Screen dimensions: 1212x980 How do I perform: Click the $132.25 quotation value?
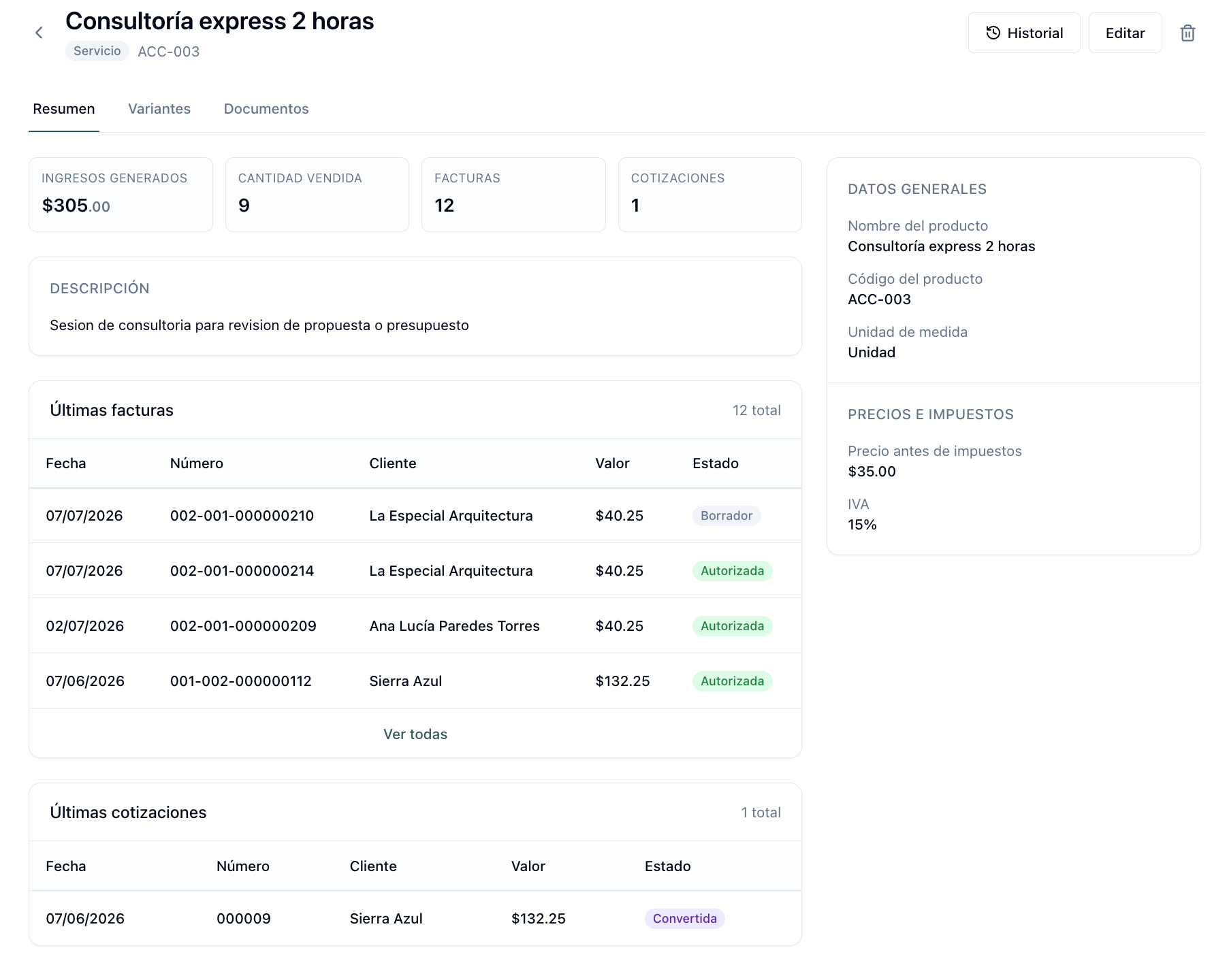pos(539,919)
